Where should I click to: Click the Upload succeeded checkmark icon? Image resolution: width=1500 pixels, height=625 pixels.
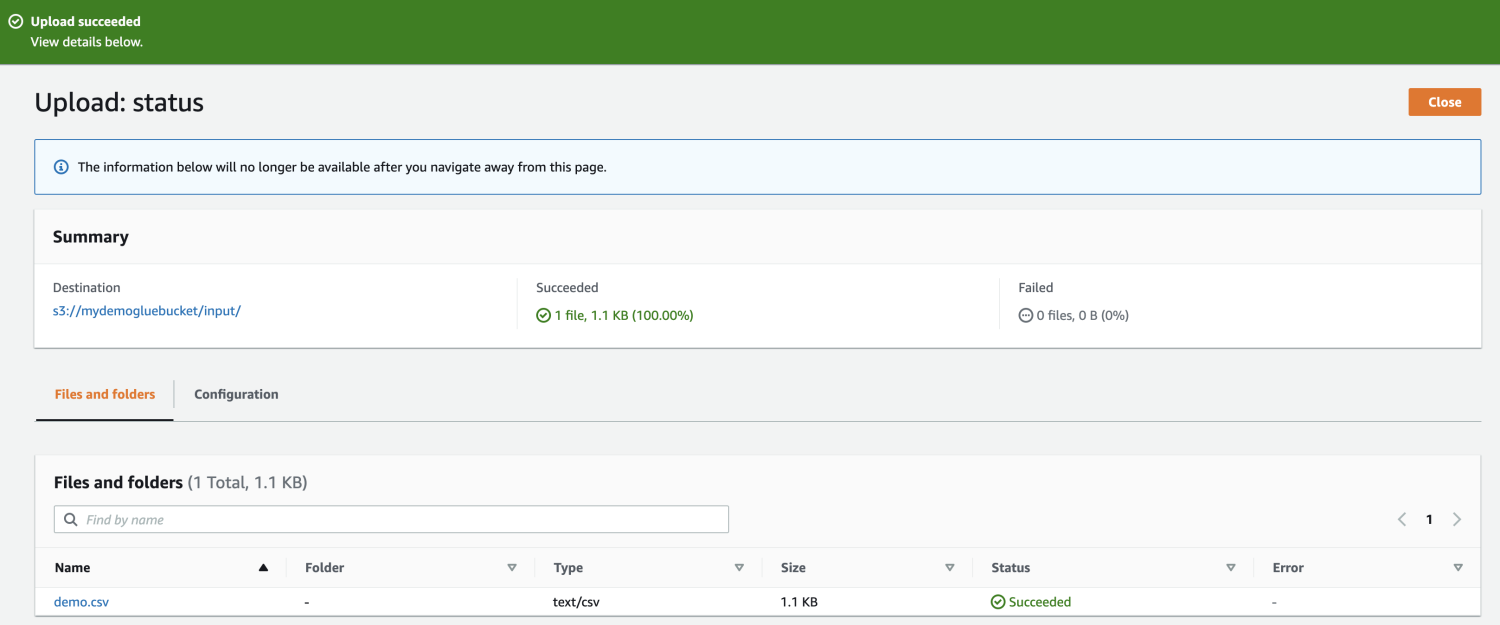(x=15, y=21)
